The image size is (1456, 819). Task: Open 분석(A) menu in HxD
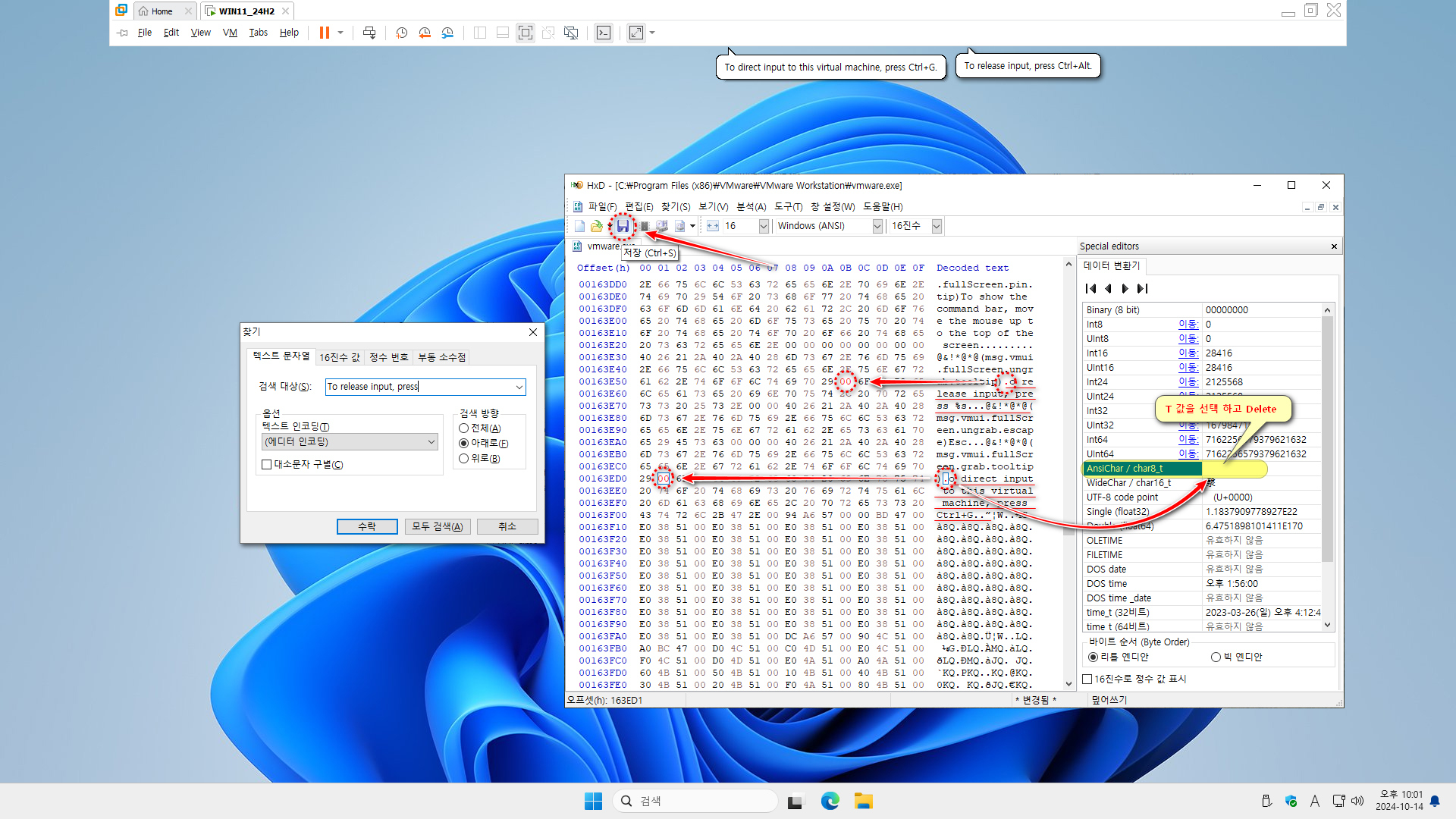pyautogui.click(x=751, y=207)
